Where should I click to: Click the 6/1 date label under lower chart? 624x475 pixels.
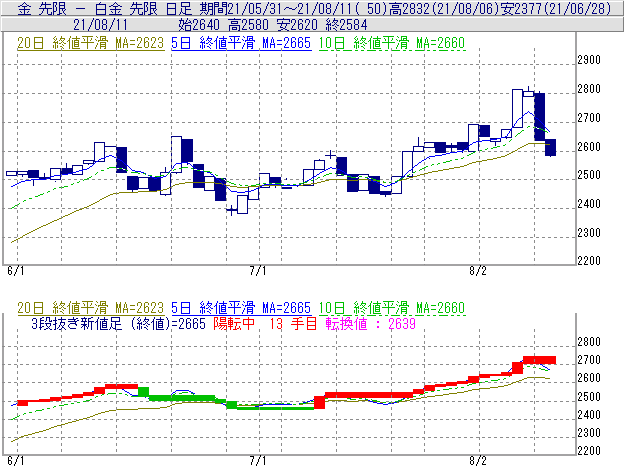pyautogui.click(x=16, y=461)
